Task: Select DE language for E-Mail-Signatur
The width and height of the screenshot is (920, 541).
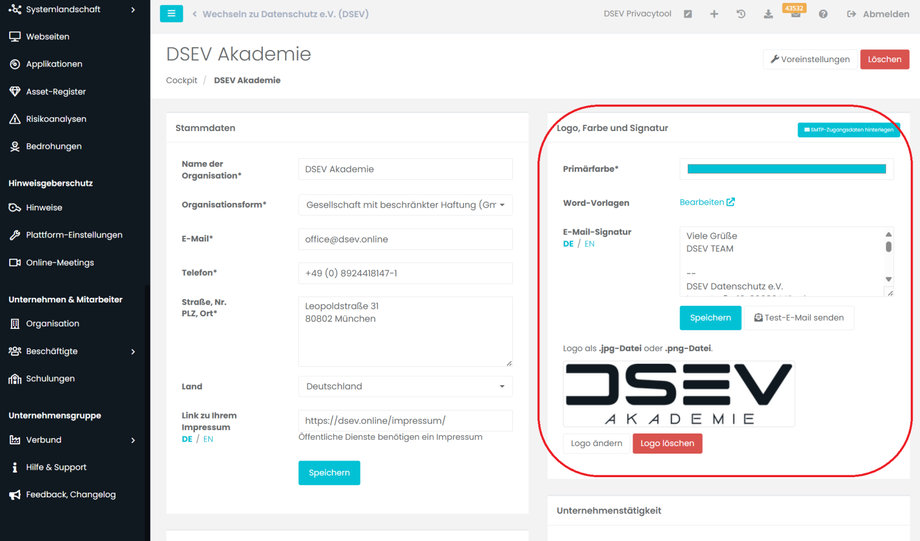Action: click(x=568, y=244)
